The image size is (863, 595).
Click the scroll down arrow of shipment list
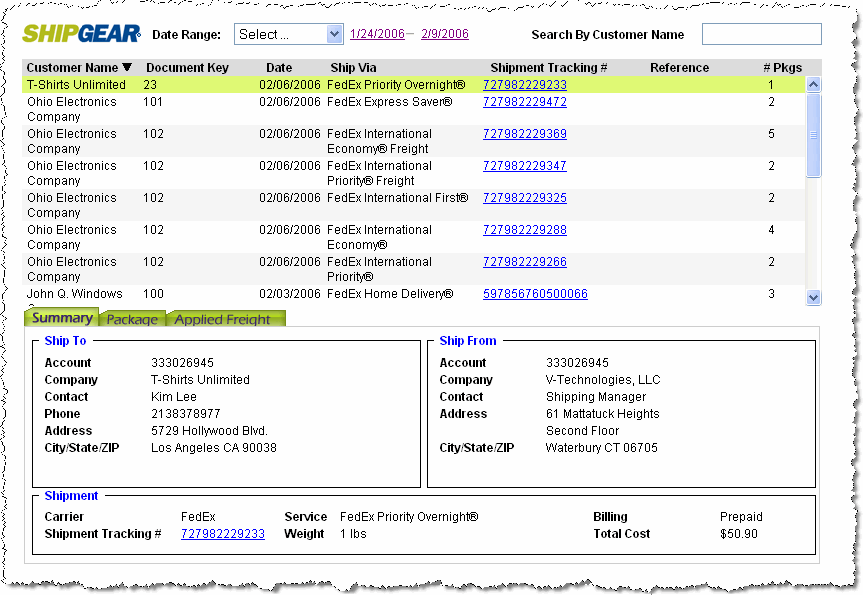click(813, 297)
